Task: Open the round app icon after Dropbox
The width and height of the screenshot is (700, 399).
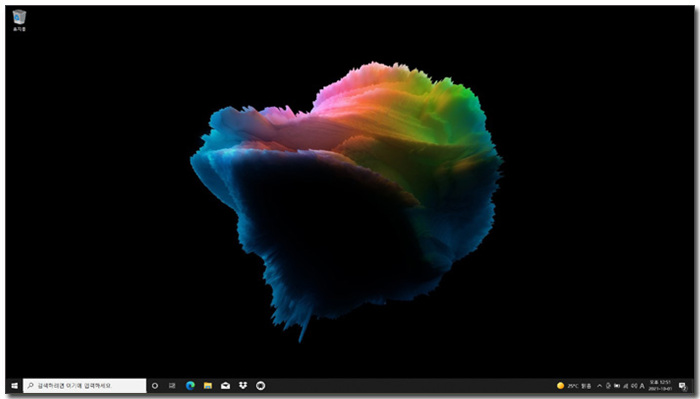Action: 261,386
